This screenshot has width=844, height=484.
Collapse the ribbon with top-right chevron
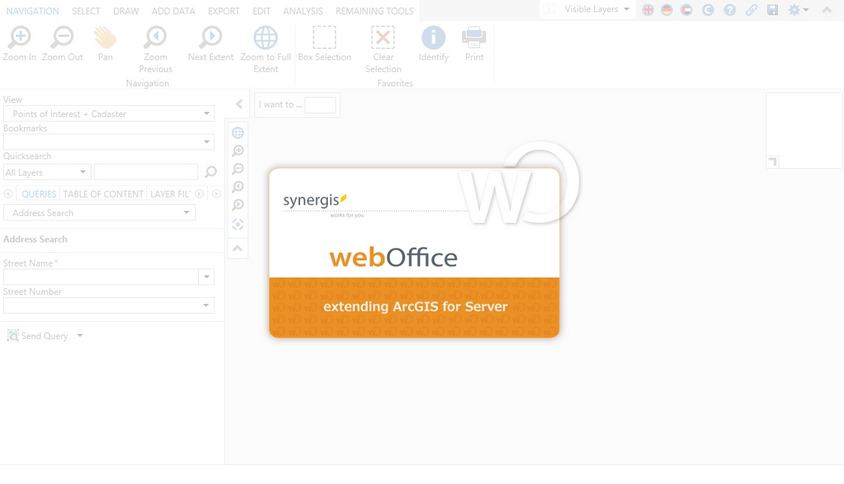(x=827, y=10)
